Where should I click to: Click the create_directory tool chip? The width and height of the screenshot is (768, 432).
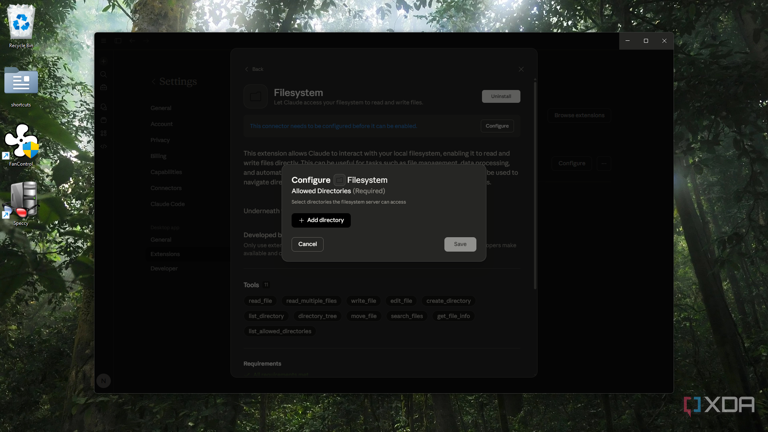click(448, 301)
